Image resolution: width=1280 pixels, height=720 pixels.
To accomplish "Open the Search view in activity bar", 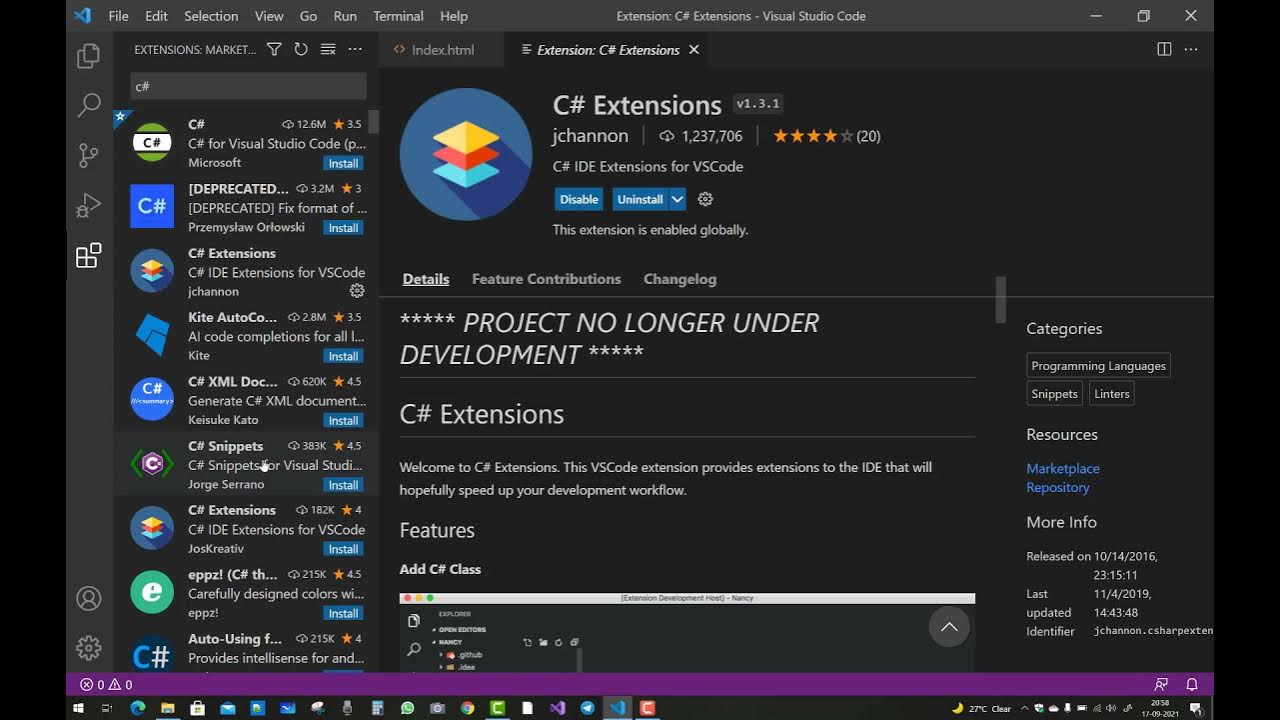I will [88, 104].
